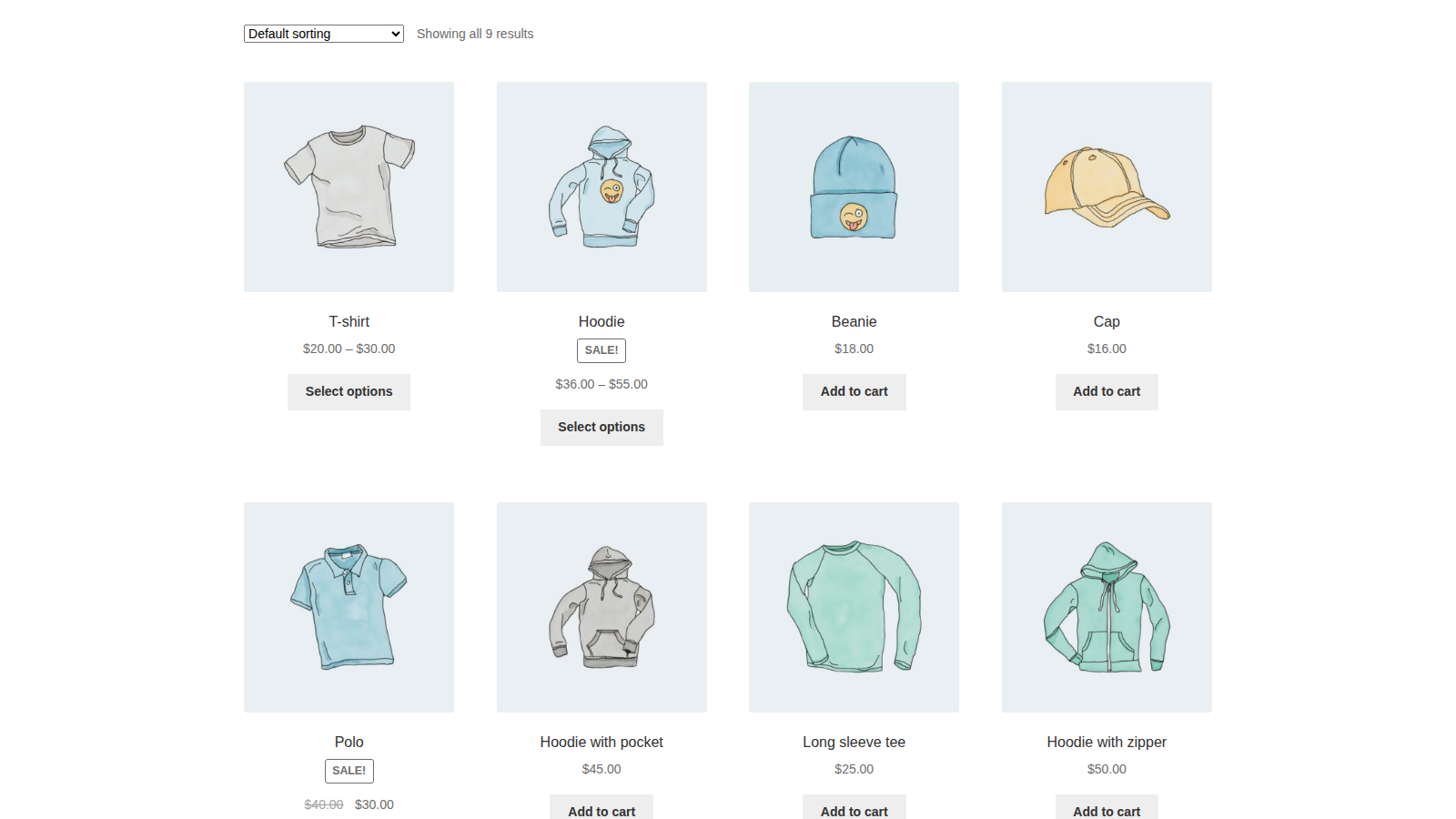Add Hoodie with pocket to cart
Image resolution: width=1456 pixels, height=819 pixels.
(x=602, y=808)
